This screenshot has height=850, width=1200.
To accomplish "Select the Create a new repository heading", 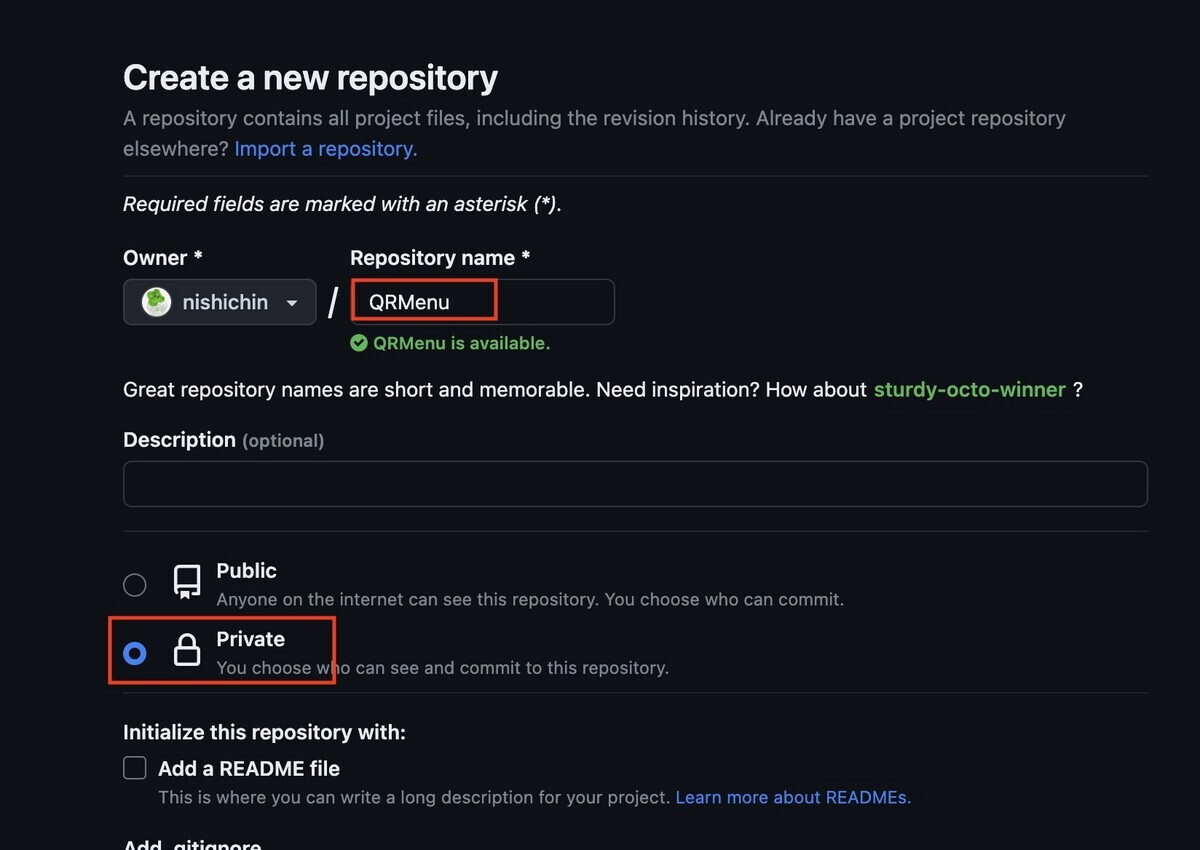I will tap(310, 77).
